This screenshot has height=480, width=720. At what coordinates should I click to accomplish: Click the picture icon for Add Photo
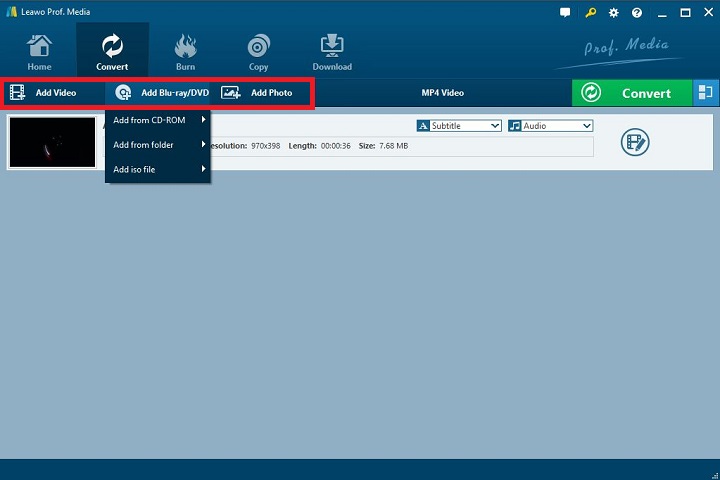(231, 92)
